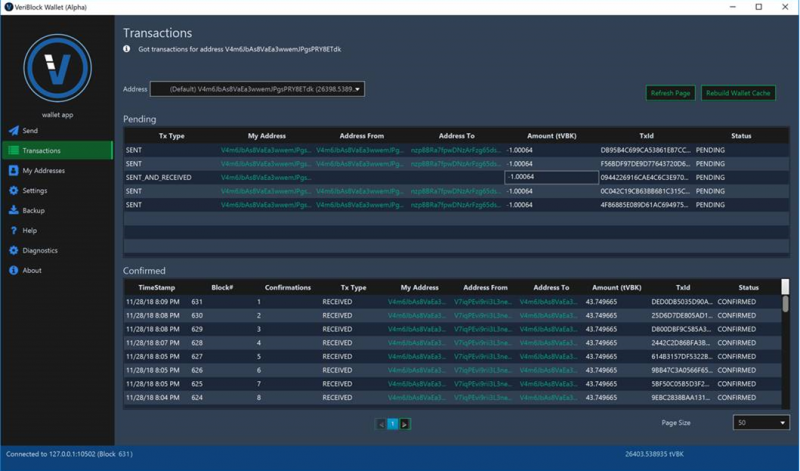800x471 pixels.
Task: Click TxId '0C042C19CB63B8681C315C...'
Action: (x=645, y=191)
